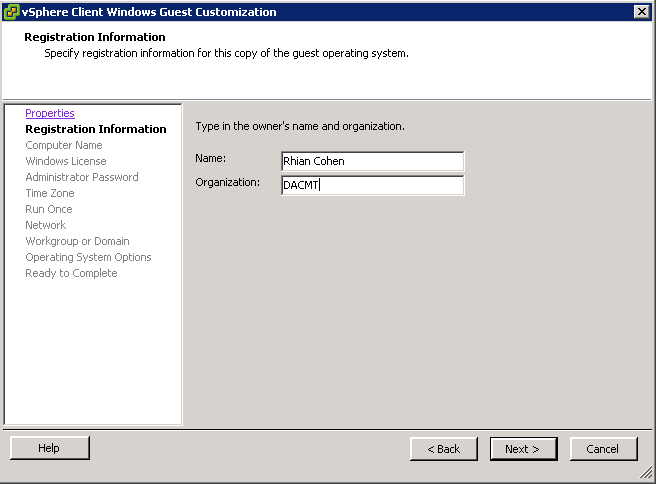
Task: Go to Workgroup or Domain step
Action: pos(77,241)
